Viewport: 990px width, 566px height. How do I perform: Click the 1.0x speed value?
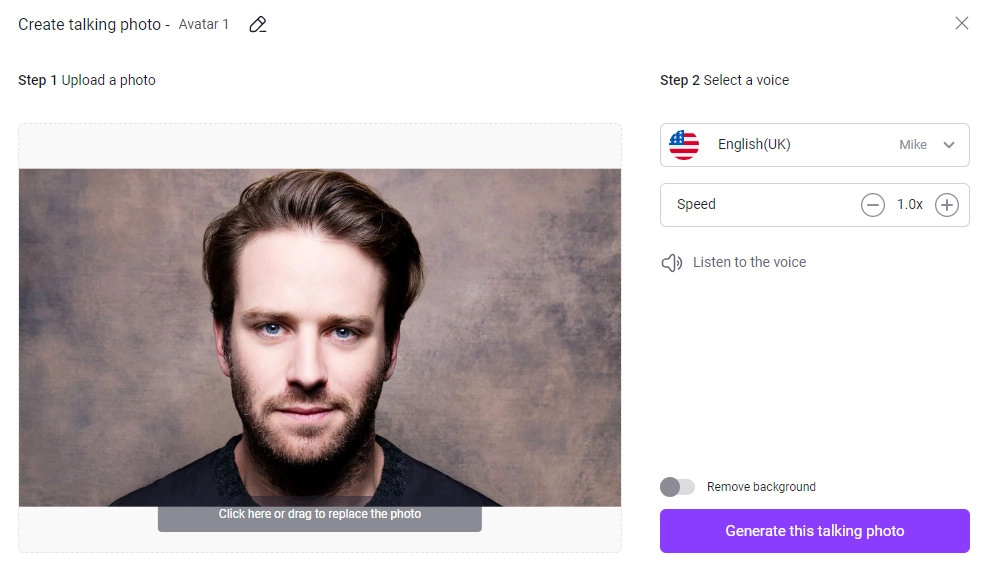click(x=909, y=205)
